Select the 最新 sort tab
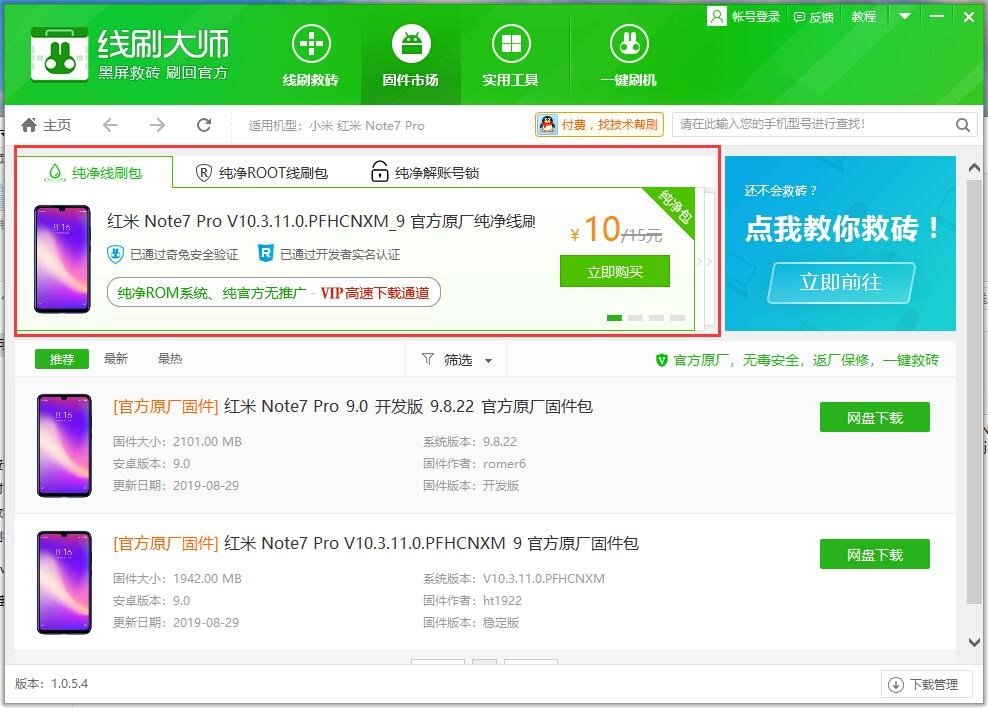 point(116,358)
